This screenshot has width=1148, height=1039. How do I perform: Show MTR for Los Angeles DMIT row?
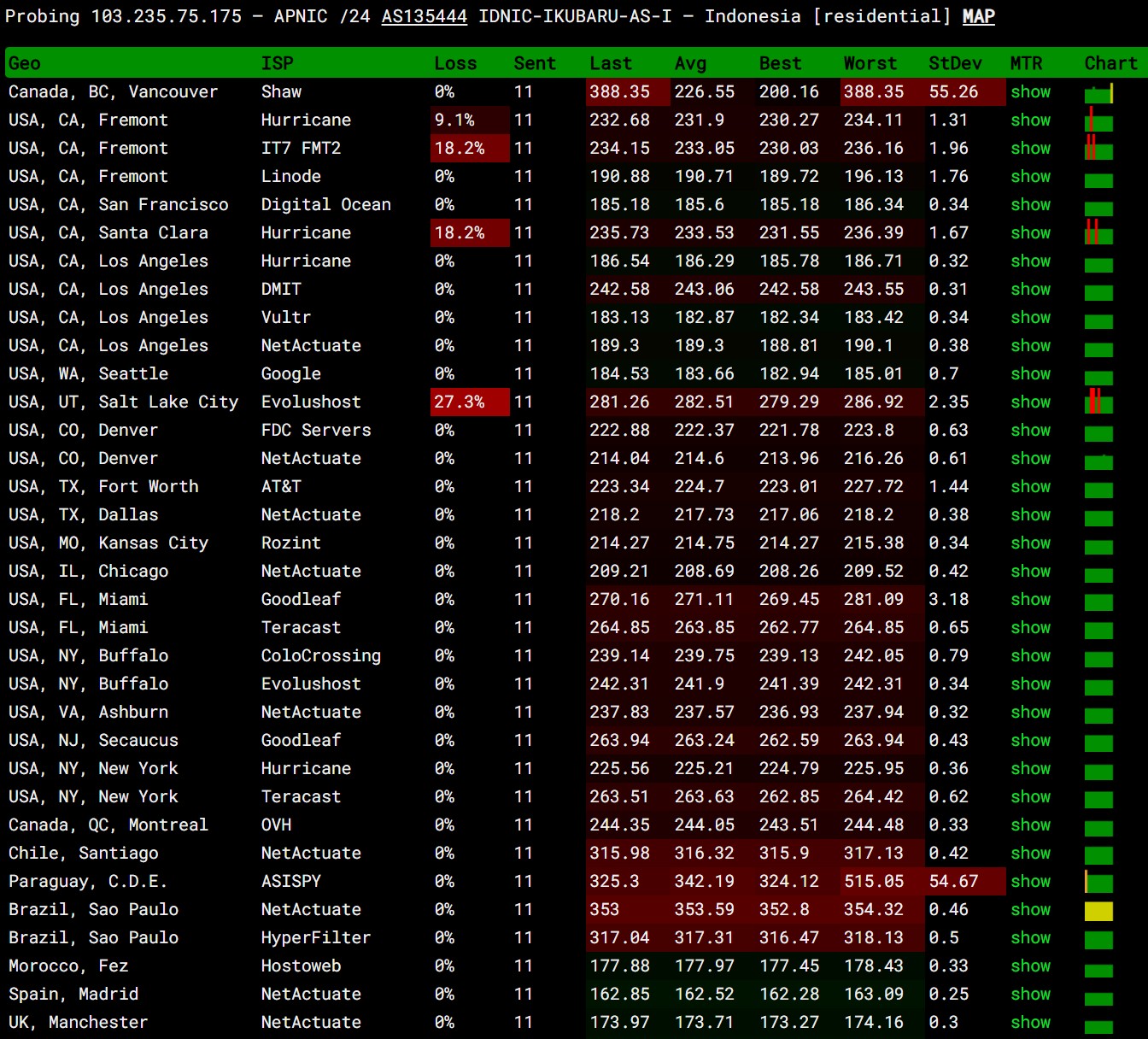(x=1030, y=289)
